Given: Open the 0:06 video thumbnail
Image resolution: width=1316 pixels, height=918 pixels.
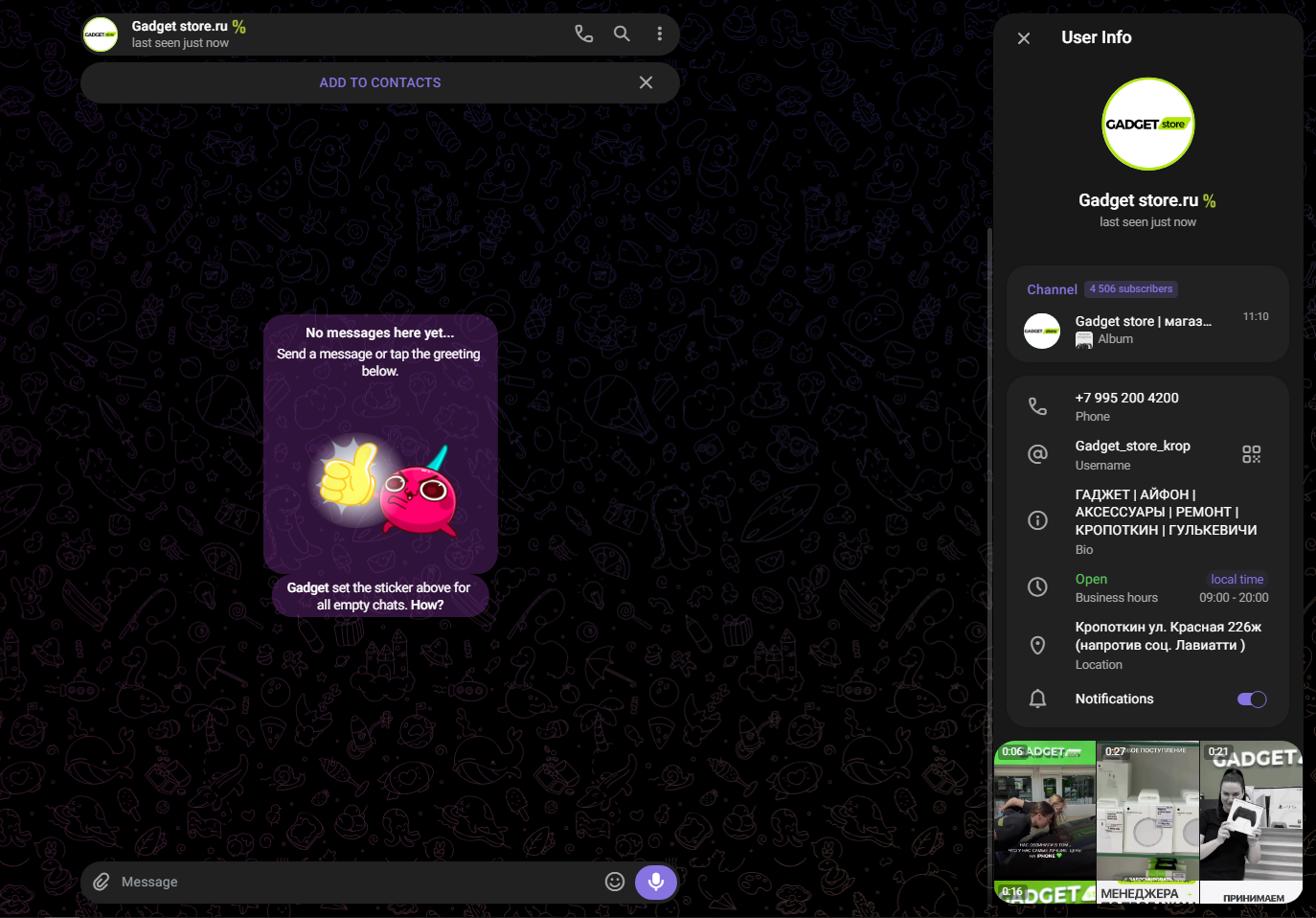Looking at the screenshot, I should pos(1045,810).
